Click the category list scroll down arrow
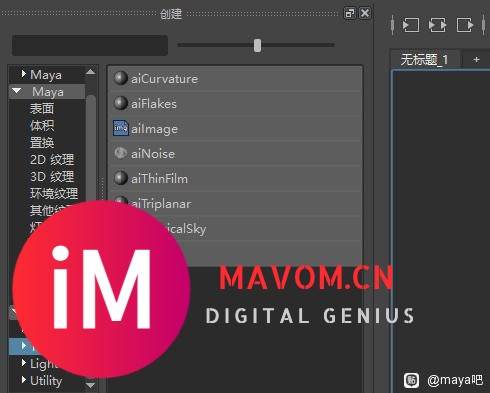The image size is (490, 393). pos(90,385)
